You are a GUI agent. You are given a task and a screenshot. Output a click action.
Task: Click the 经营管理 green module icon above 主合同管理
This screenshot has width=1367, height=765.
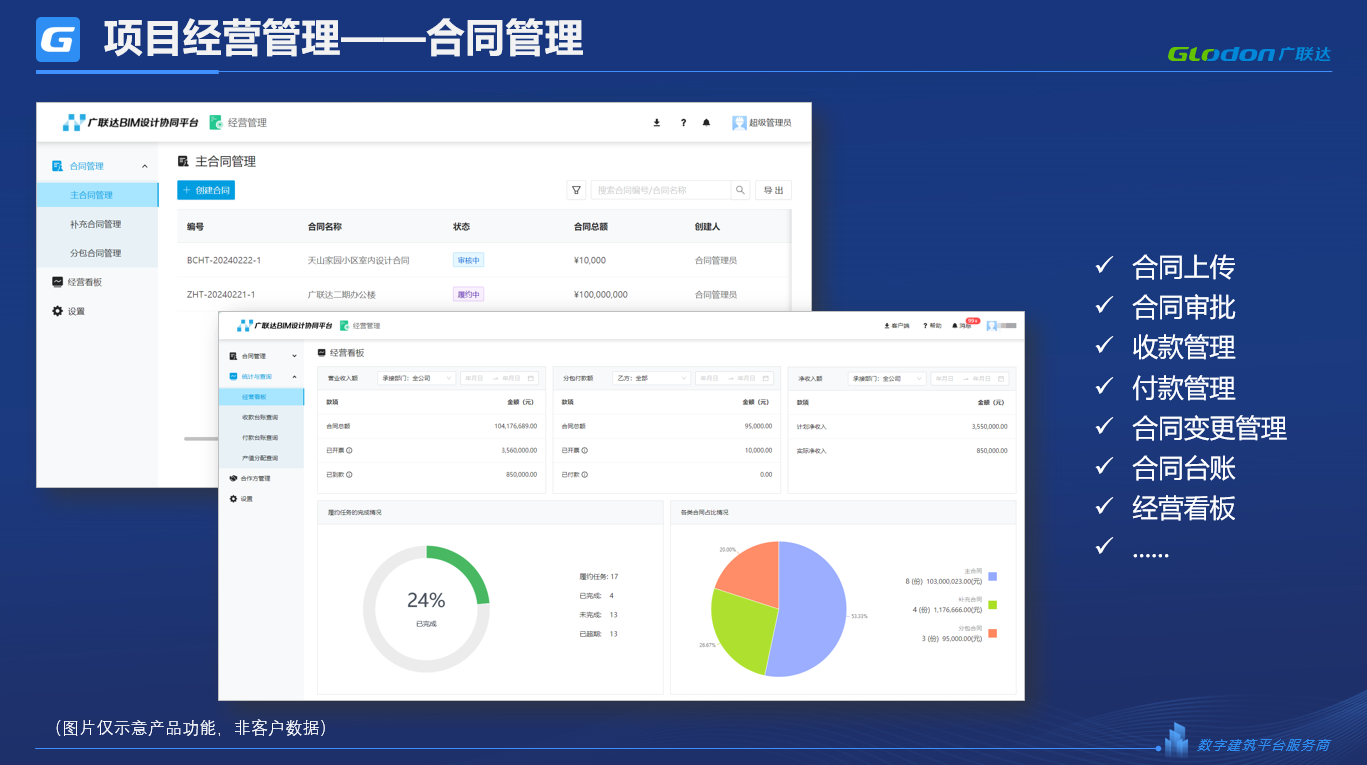pos(216,123)
